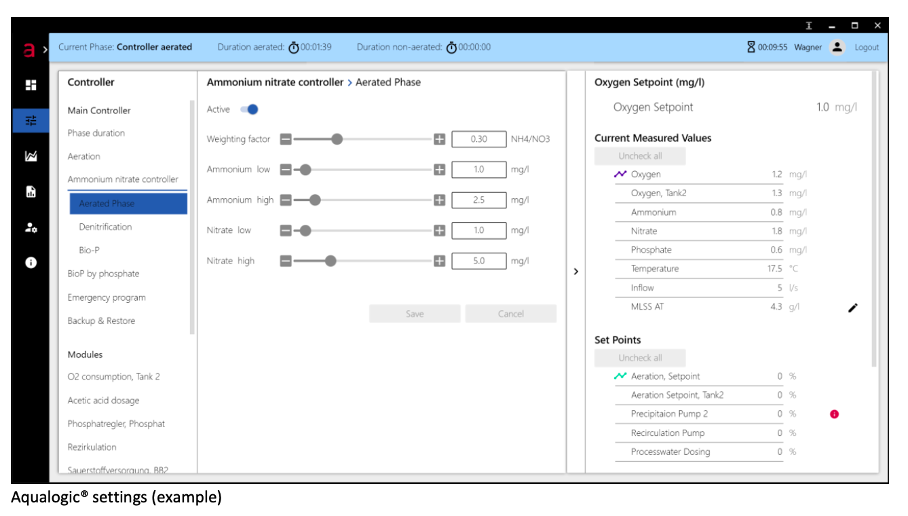
Task: Open user management icon in sidebar
Action: click(31, 227)
